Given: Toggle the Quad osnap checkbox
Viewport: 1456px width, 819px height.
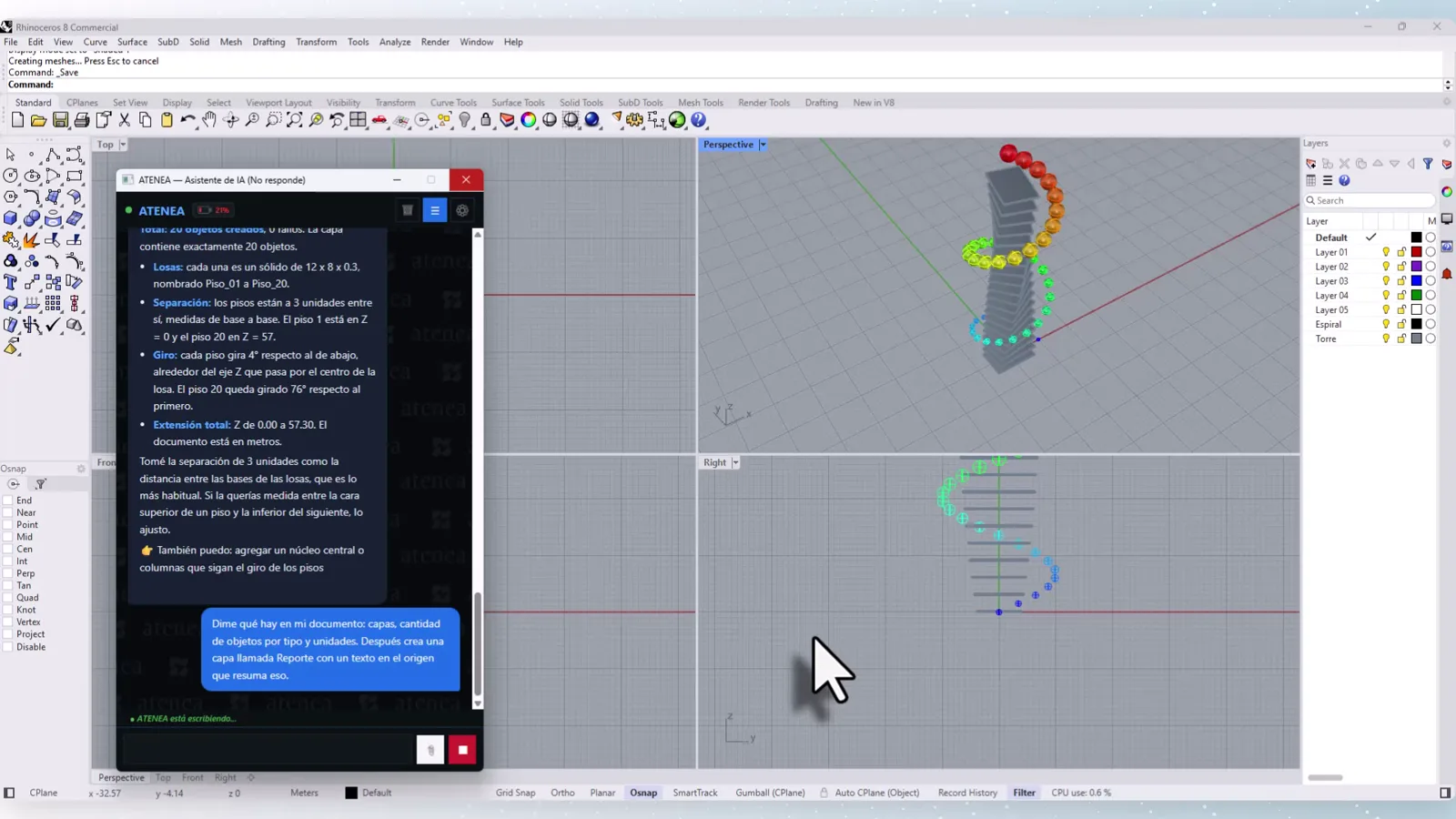Looking at the screenshot, I should tap(8, 598).
